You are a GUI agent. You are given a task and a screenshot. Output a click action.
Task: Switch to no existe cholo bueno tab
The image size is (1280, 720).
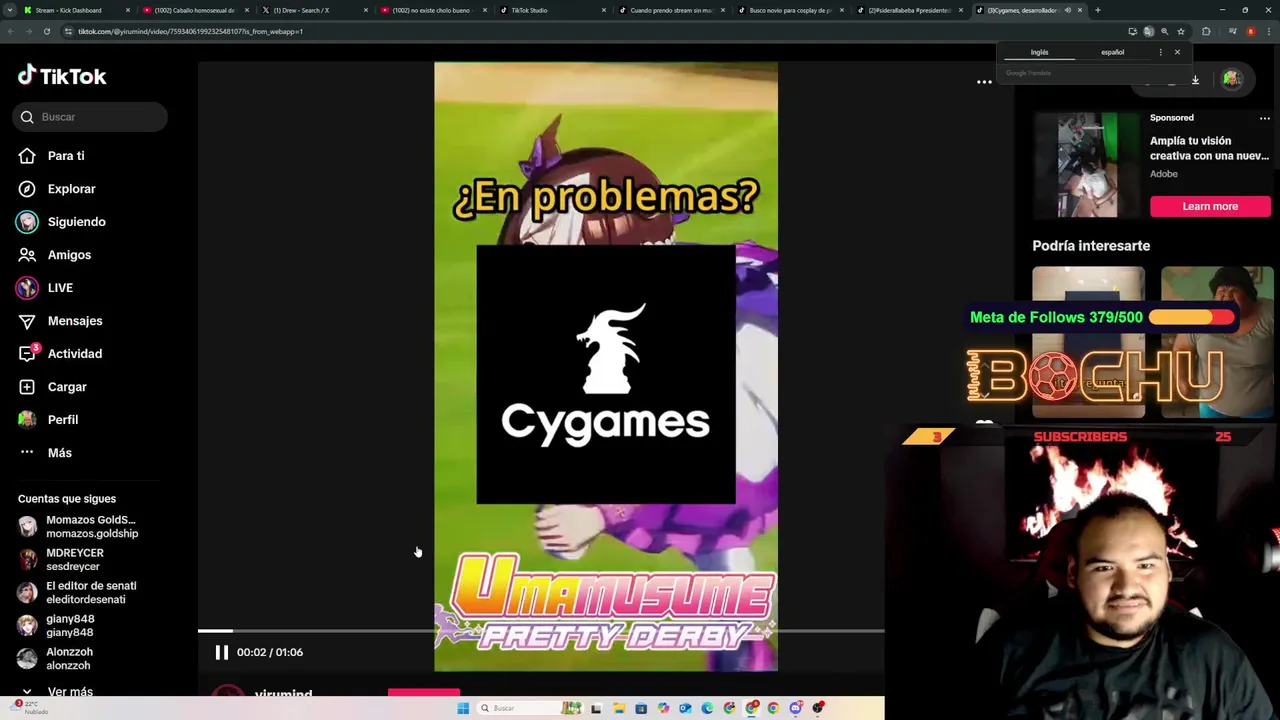(x=433, y=10)
